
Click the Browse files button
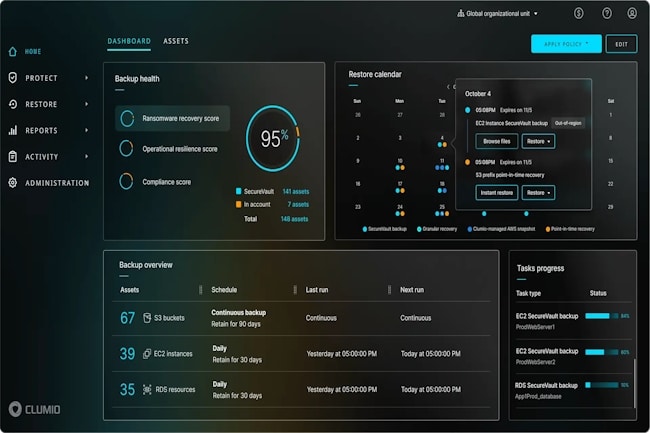coord(497,141)
